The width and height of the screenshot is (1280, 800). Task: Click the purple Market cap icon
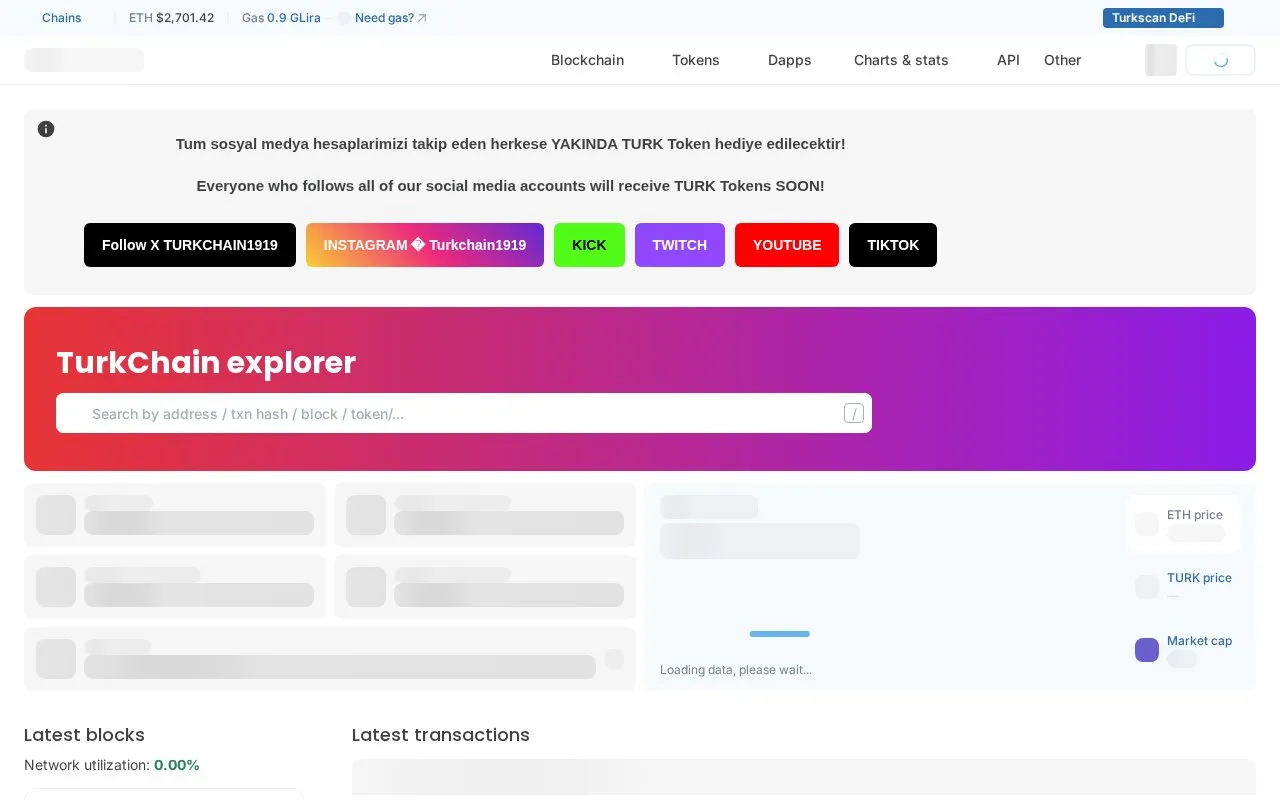click(x=1147, y=650)
